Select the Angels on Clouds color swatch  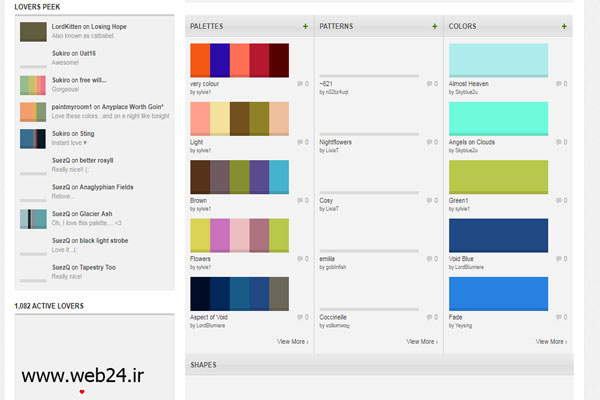498,119
